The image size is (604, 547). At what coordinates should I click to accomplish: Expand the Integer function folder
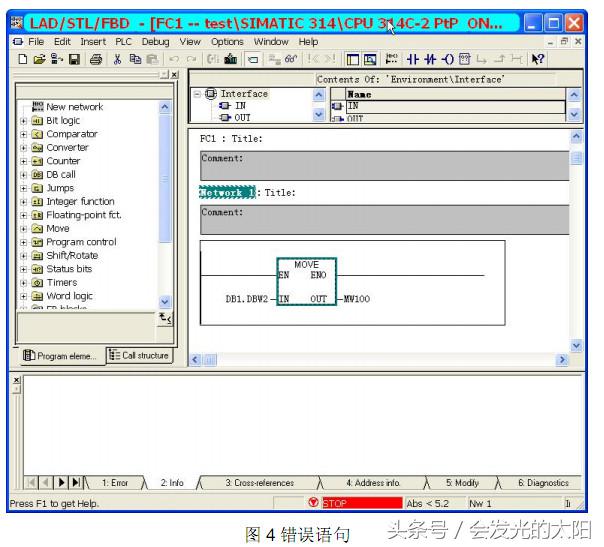23,202
